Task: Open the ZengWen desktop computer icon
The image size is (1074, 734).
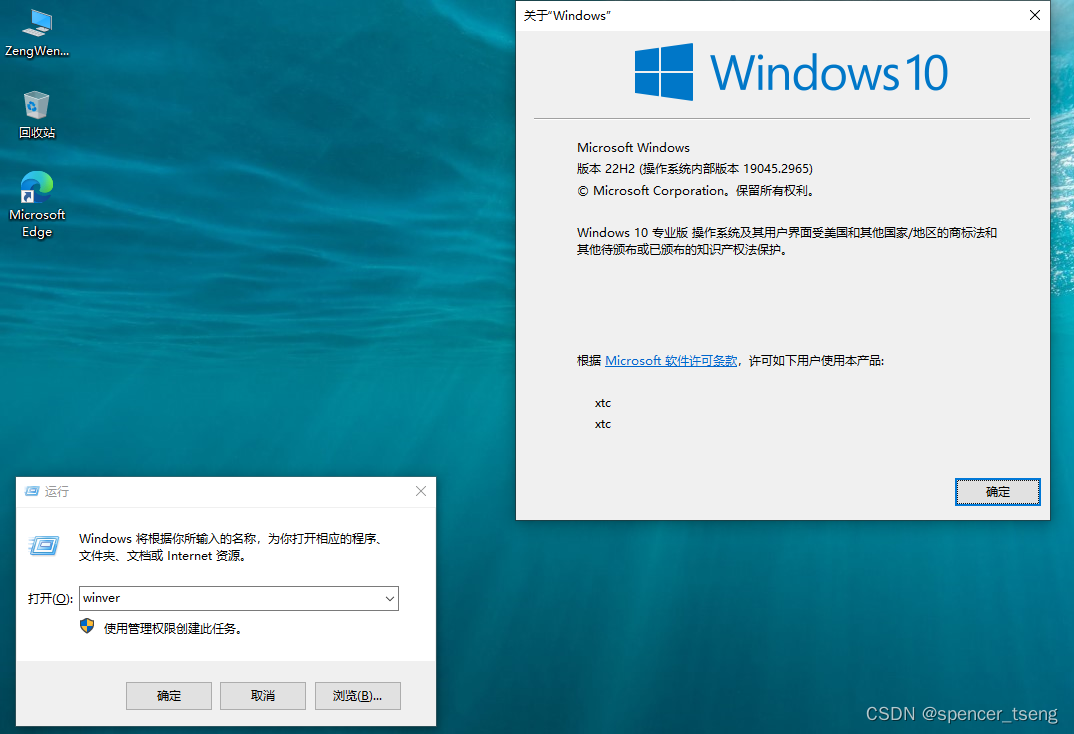Action: click(x=37, y=33)
